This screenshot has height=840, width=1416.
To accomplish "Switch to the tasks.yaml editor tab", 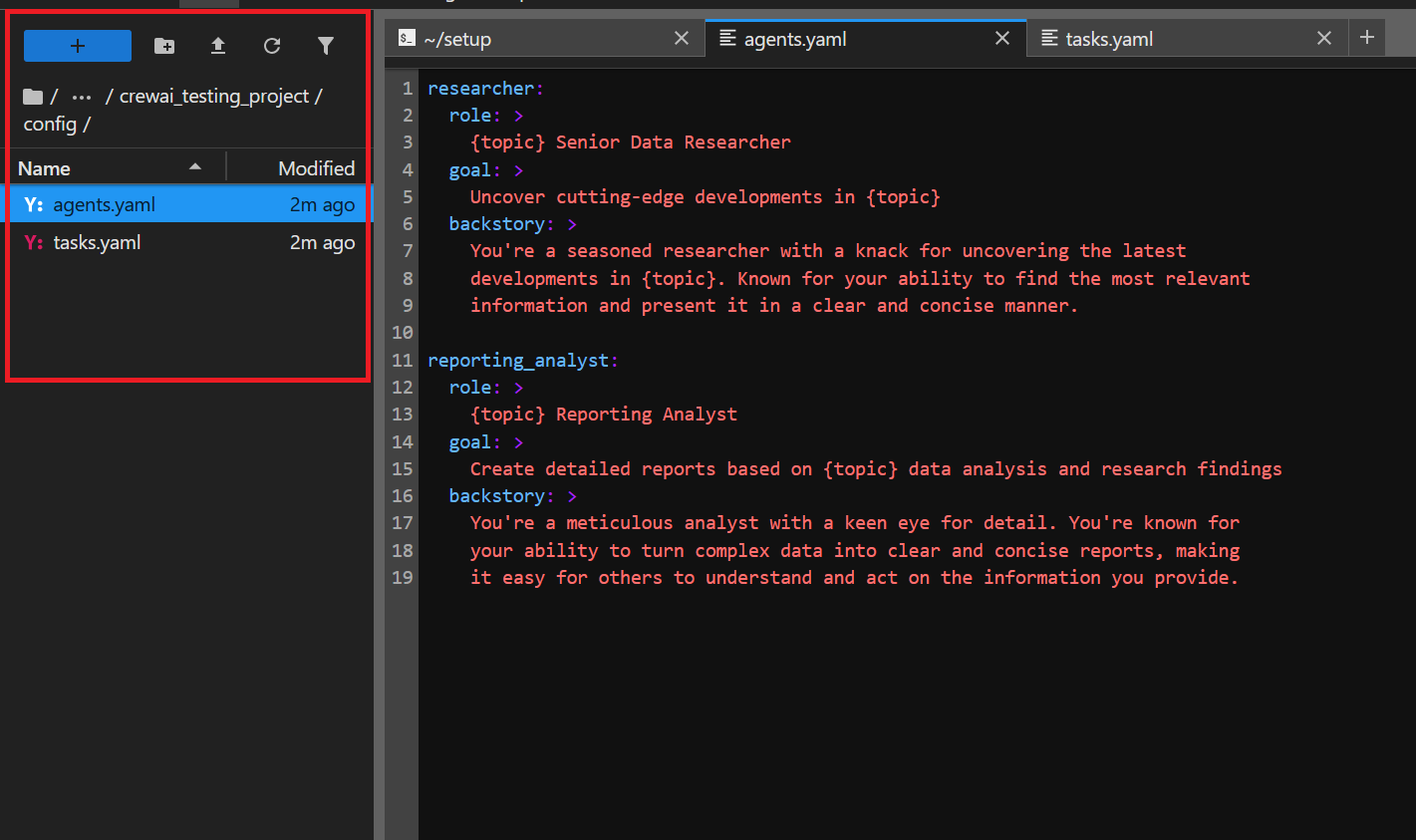I will click(1187, 39).
